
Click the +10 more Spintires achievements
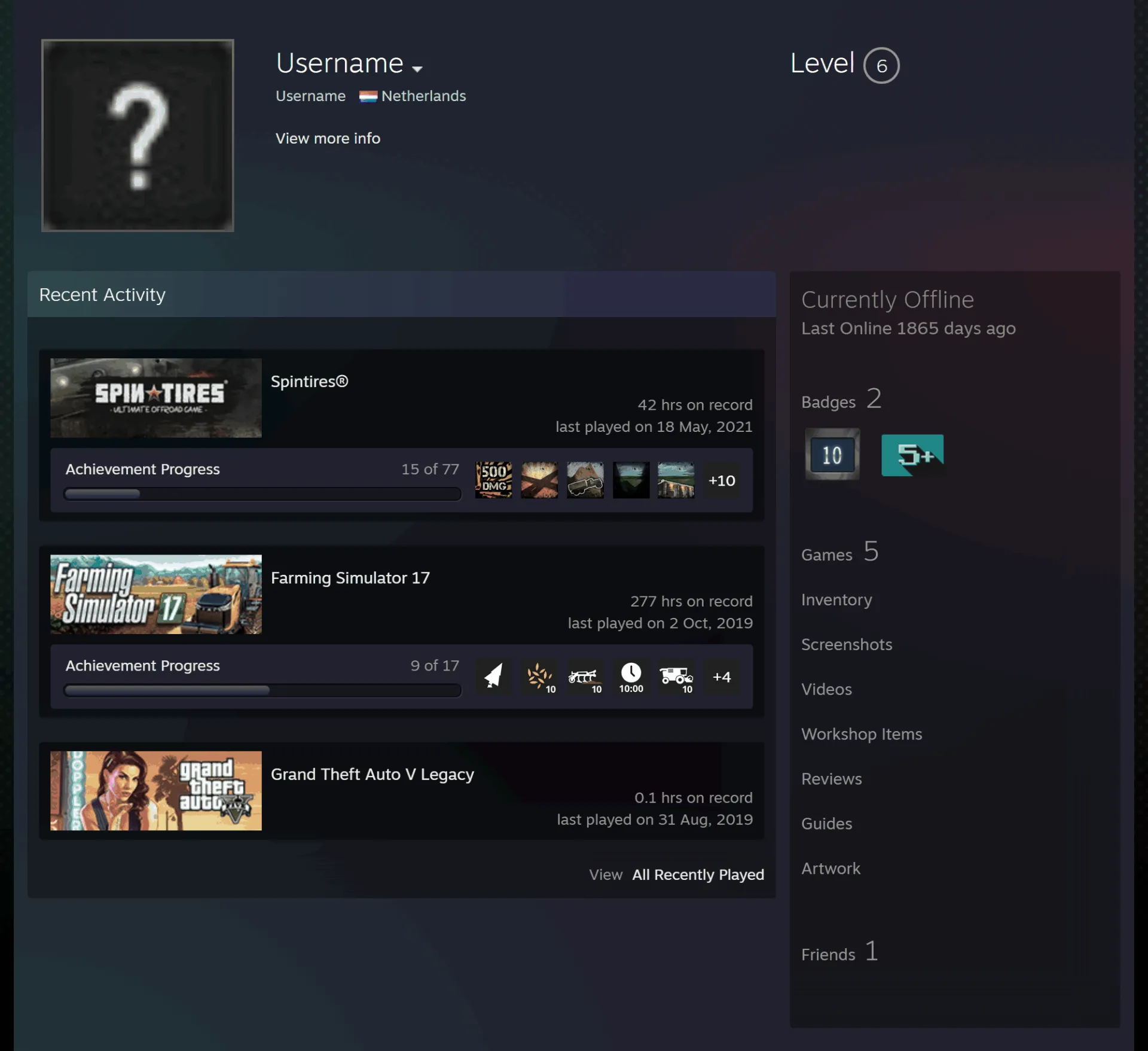[722, 480]
